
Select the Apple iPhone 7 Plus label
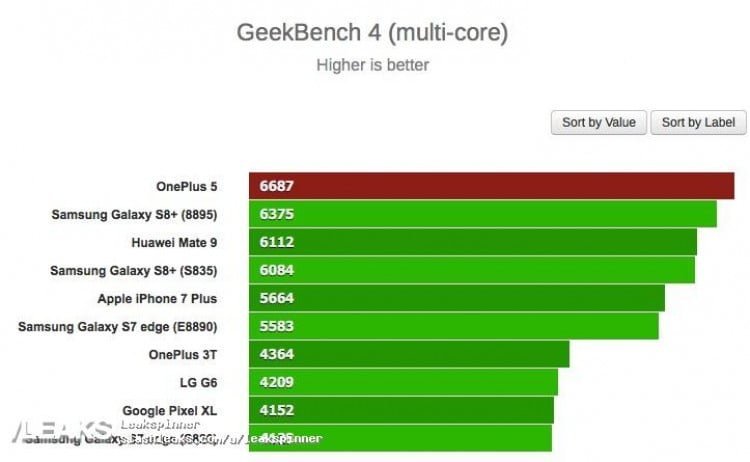coord(157,298)
